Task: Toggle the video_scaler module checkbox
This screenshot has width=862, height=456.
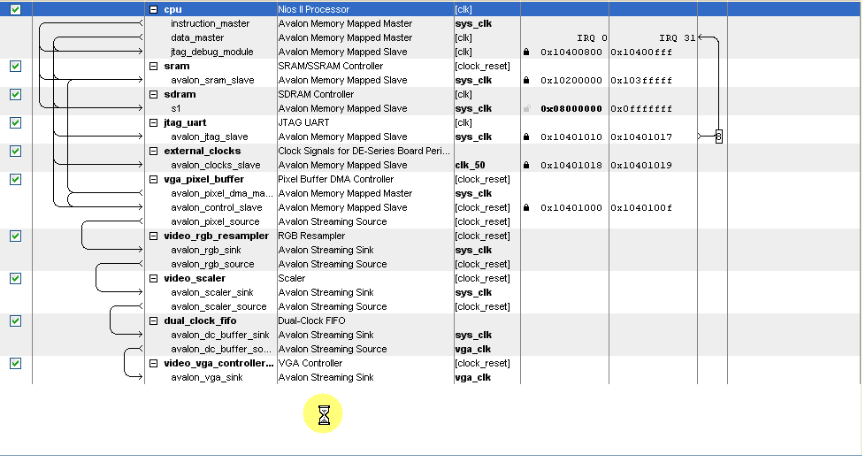Action: [15, 278]
